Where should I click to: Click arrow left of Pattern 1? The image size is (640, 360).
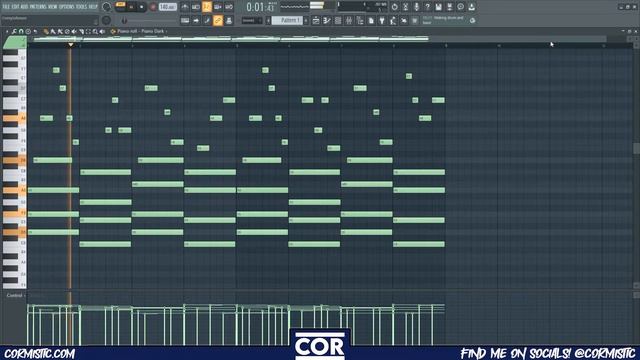tap(268, 20)
